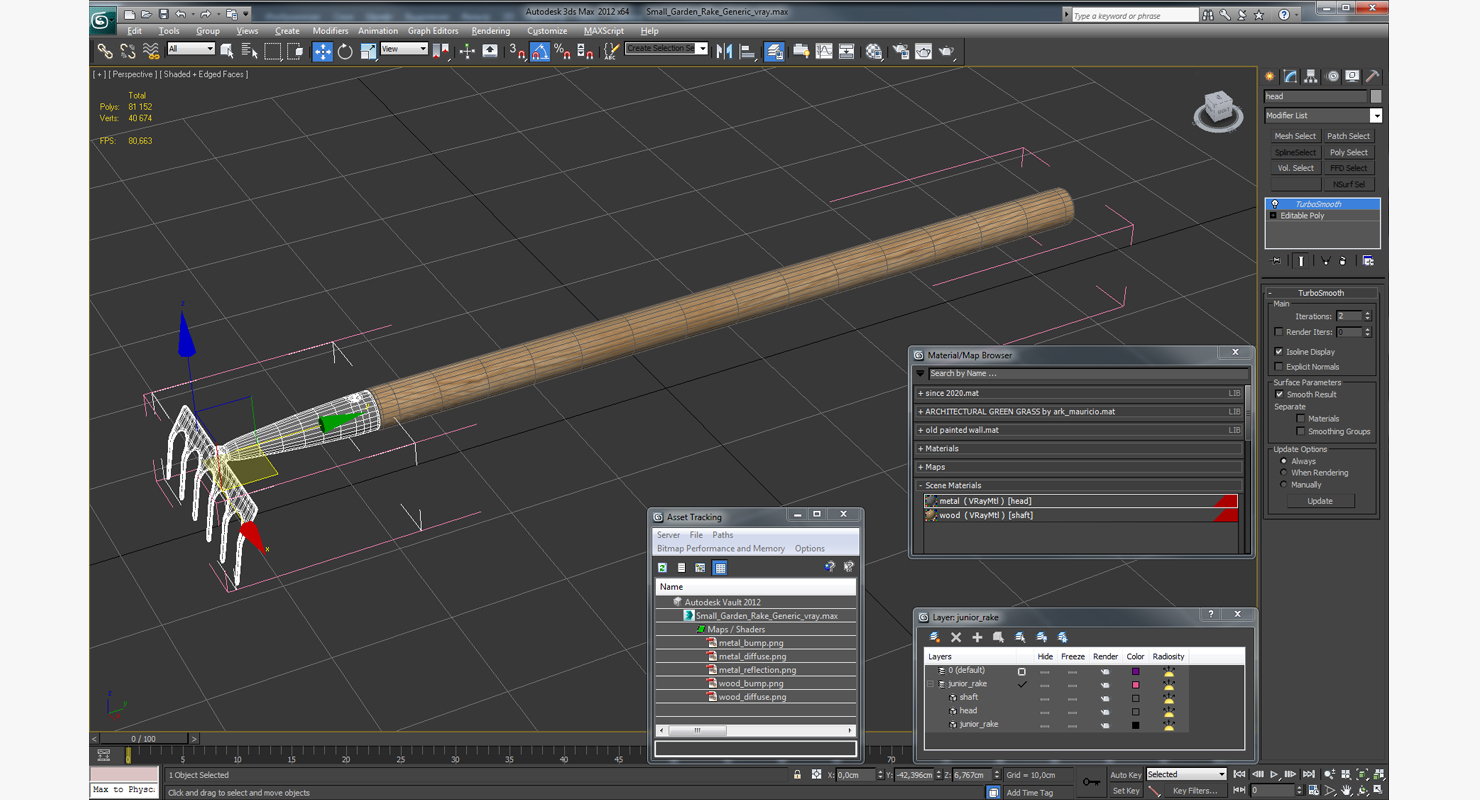Click the Render Production teapot icon
Viewport: 1480px width, 800px height.
pos(946,51)
